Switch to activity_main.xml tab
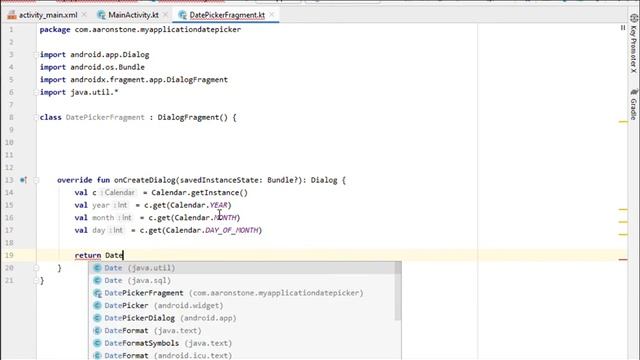Screen dimensions: 640x360 click(x=48, y=15)
